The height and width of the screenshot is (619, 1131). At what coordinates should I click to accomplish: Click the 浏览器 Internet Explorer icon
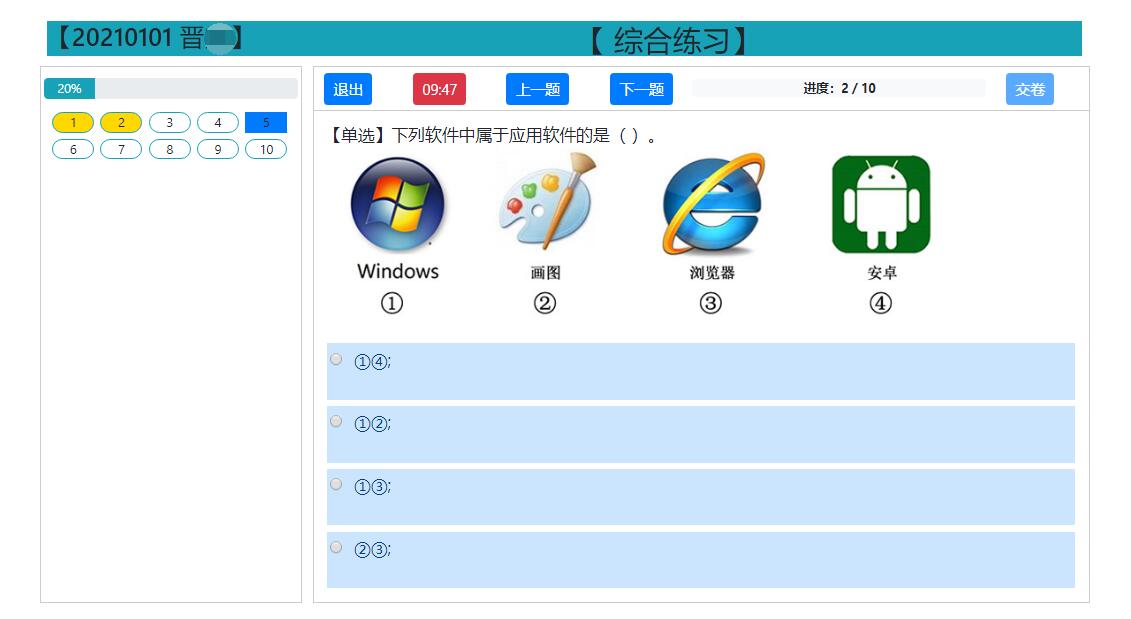[713, 204]
